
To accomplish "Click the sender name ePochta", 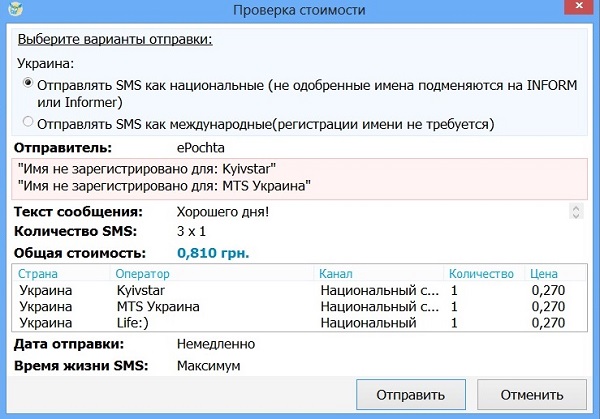I will tap(201, 148).
